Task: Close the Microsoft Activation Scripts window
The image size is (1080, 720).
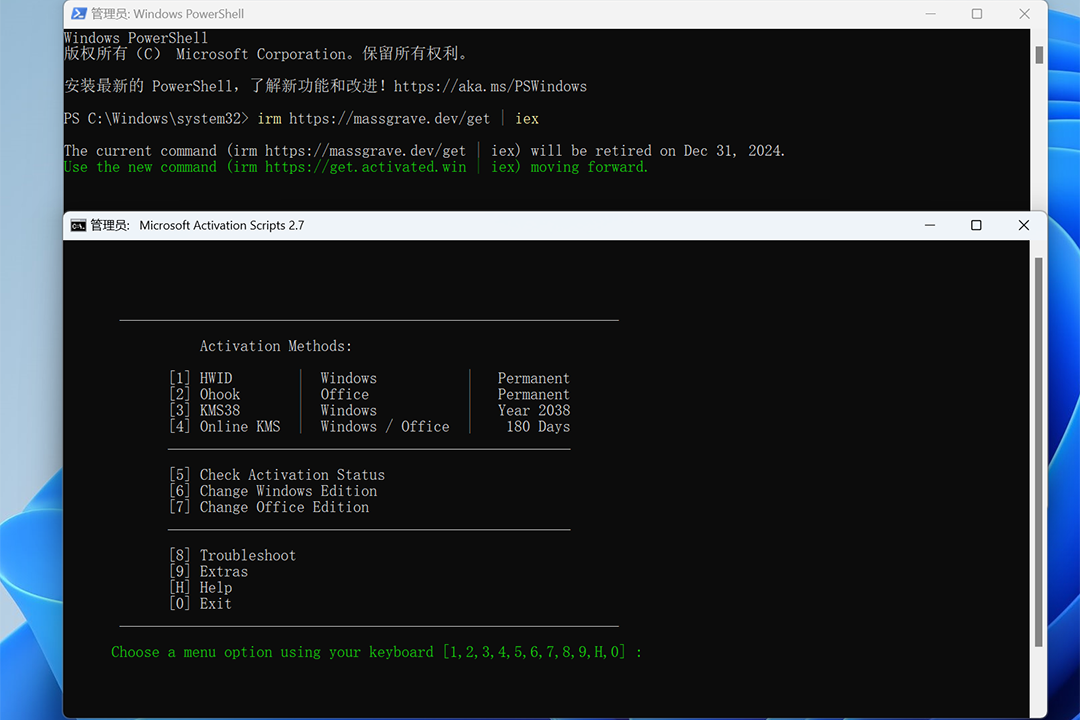Action: 1024,225
